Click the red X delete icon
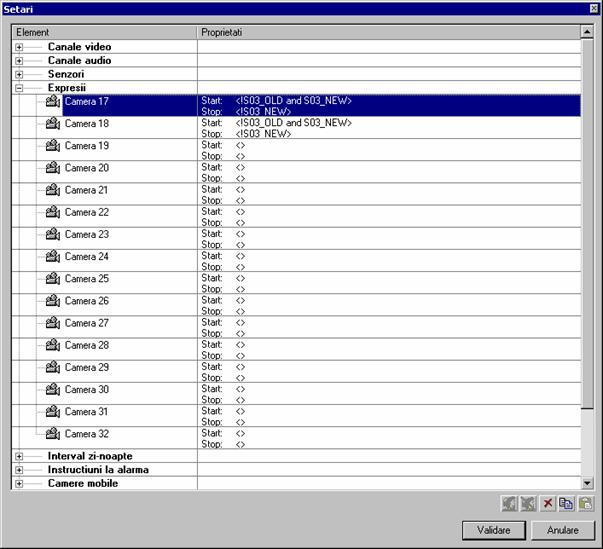This screenshot has height=549, width=603. point(548,505)
